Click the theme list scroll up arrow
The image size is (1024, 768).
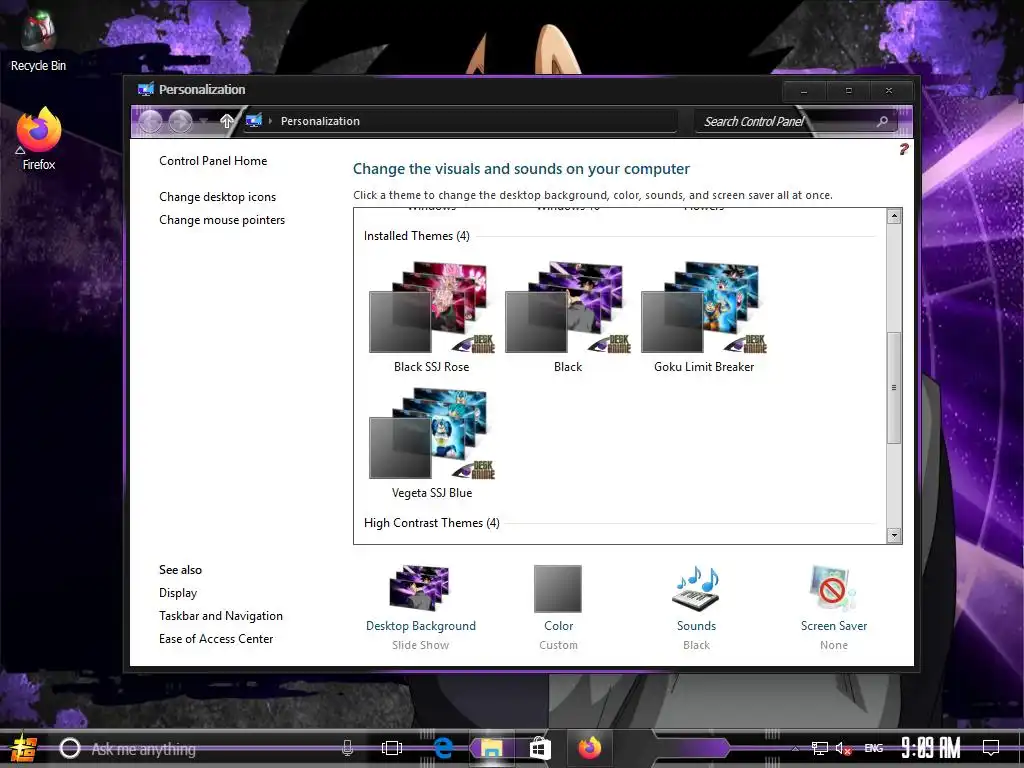(894, 216)
